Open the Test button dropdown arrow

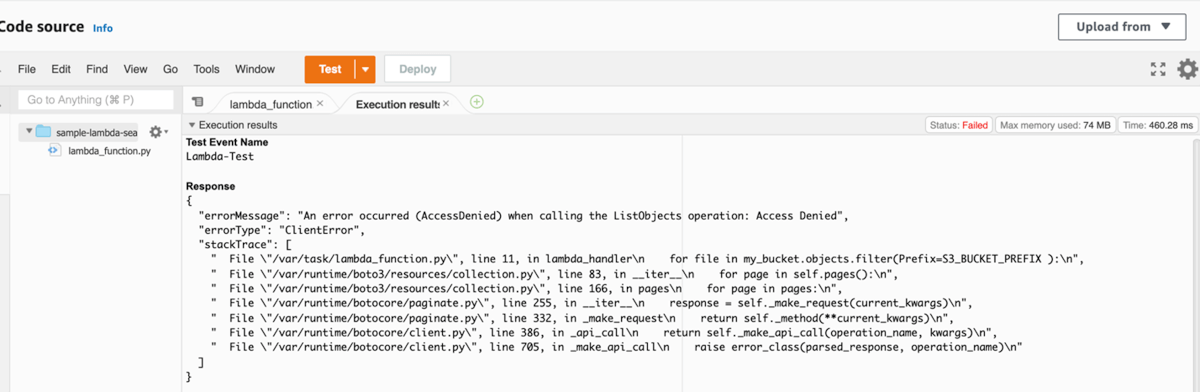[365, 69]
